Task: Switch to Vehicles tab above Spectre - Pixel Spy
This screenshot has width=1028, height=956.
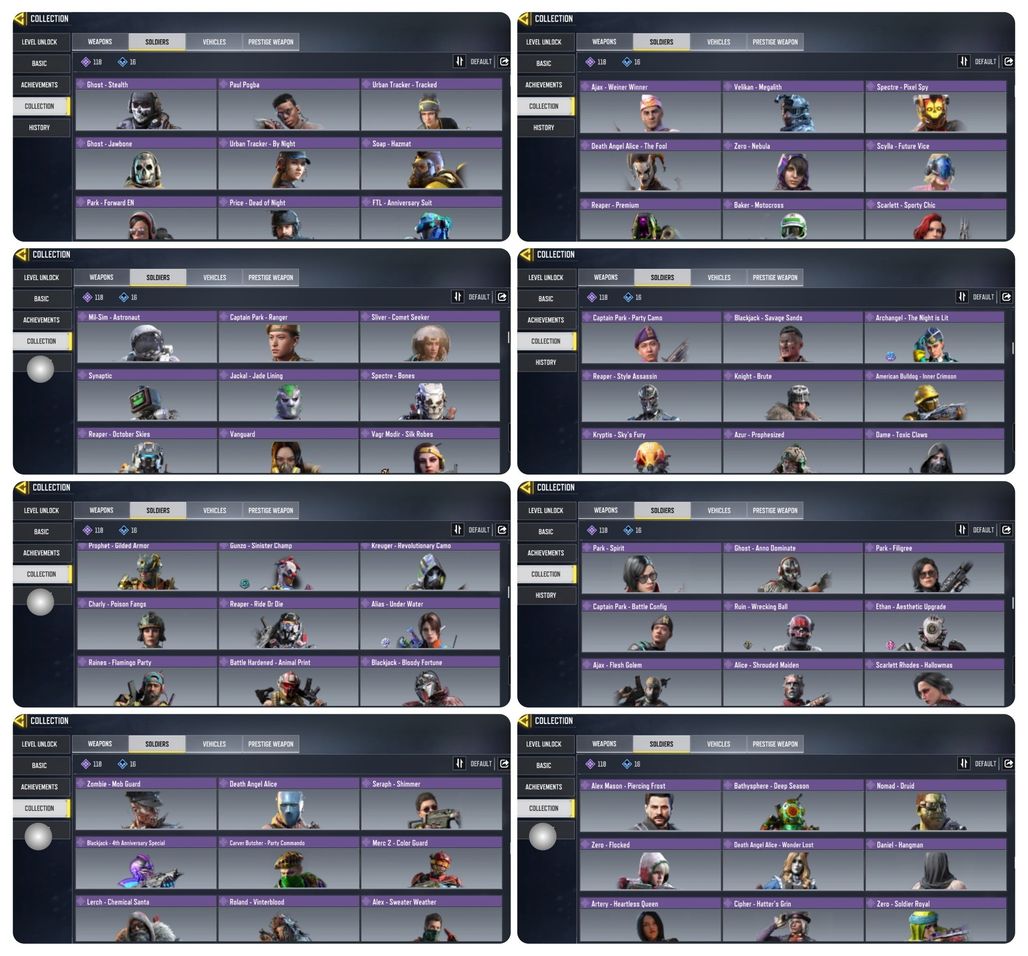Action: coord(719,42)
